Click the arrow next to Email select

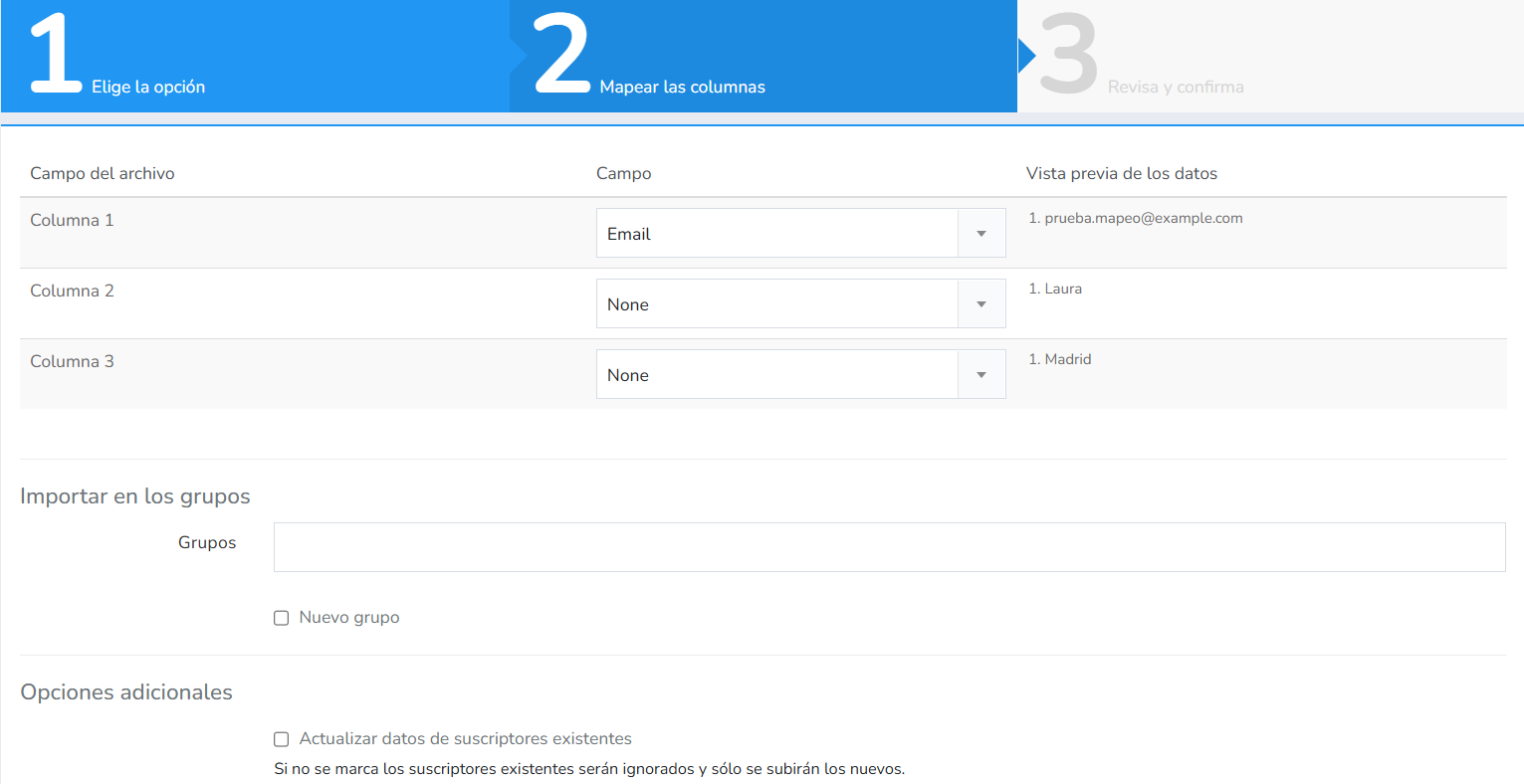pyautogui.click(x=981, y=233)
